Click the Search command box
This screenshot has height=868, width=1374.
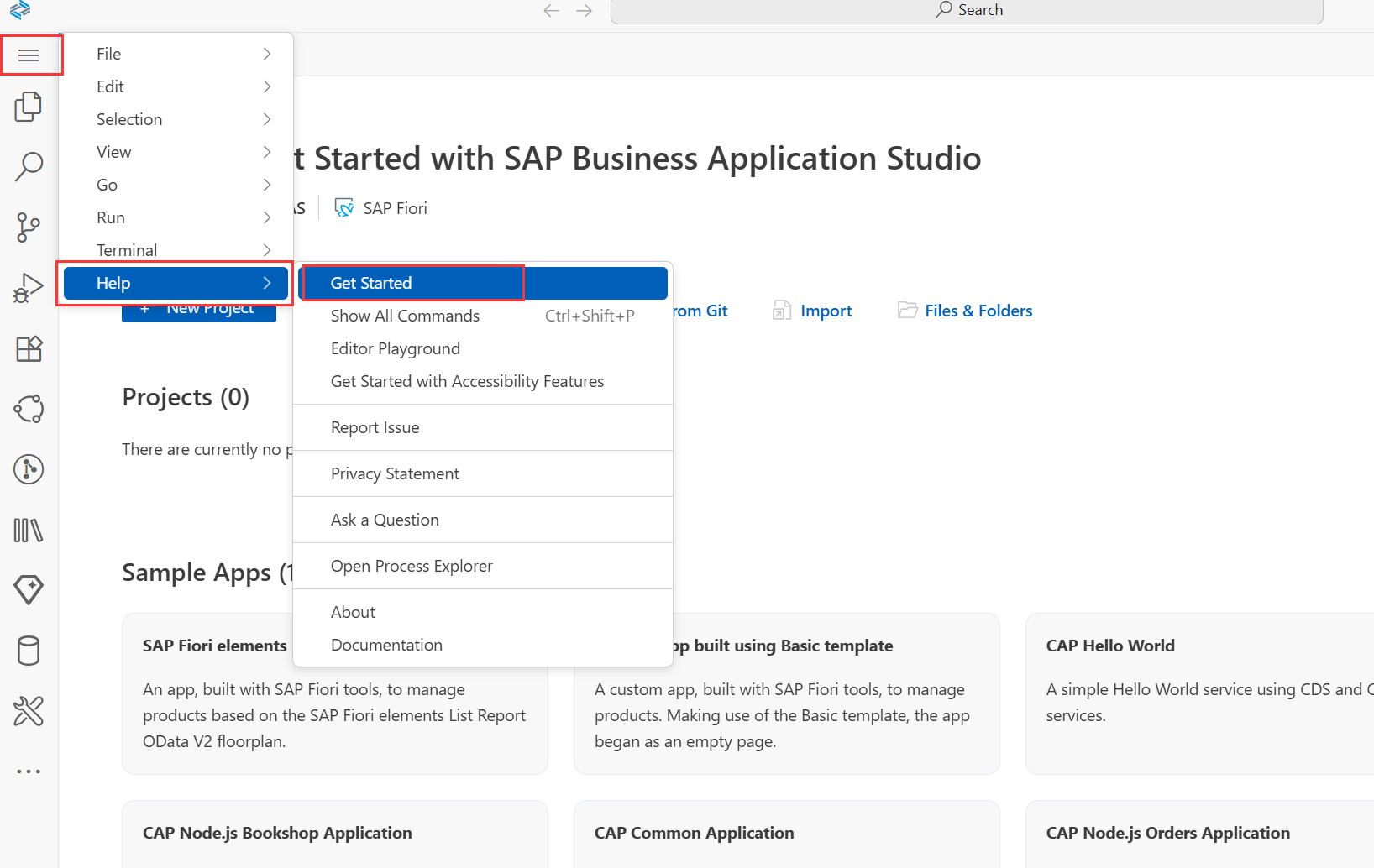(x=967, y=12)
